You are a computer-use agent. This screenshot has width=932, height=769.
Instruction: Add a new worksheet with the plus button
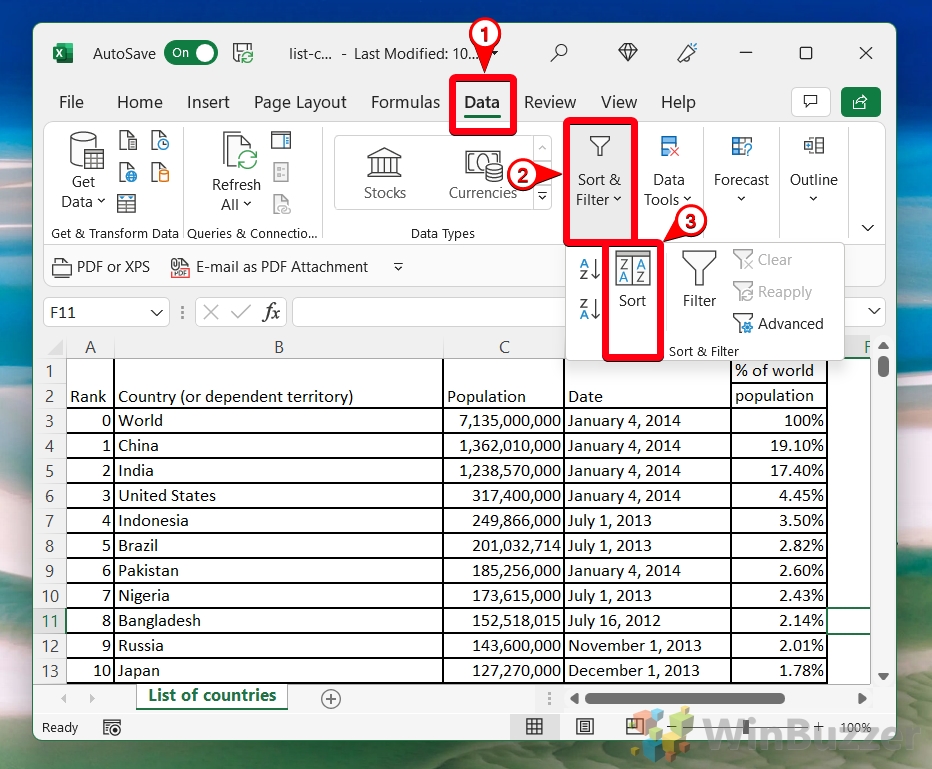click(x=330, y=698)
